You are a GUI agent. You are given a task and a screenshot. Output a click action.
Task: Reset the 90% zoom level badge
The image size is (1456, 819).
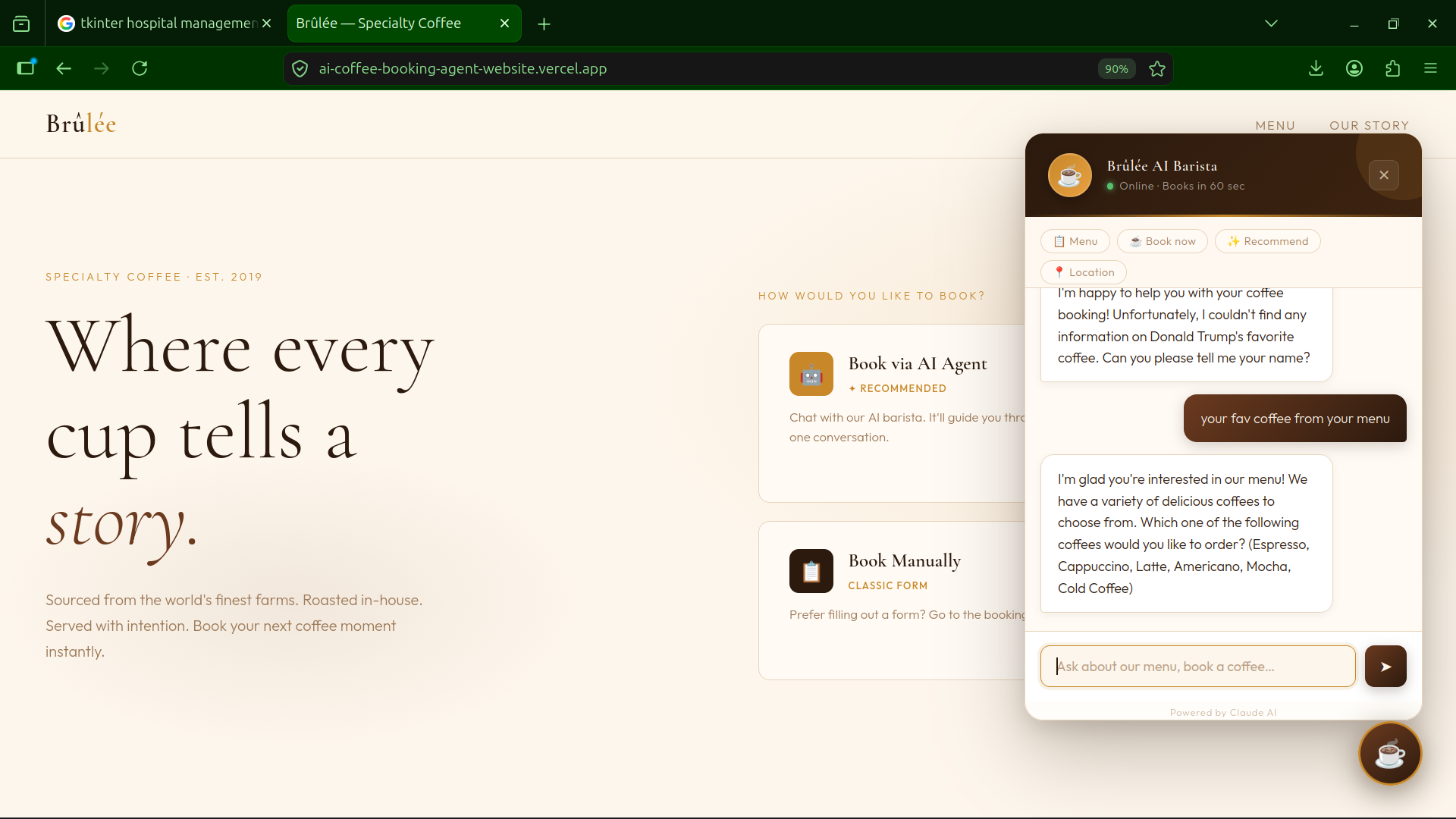tap(1116, 69)
